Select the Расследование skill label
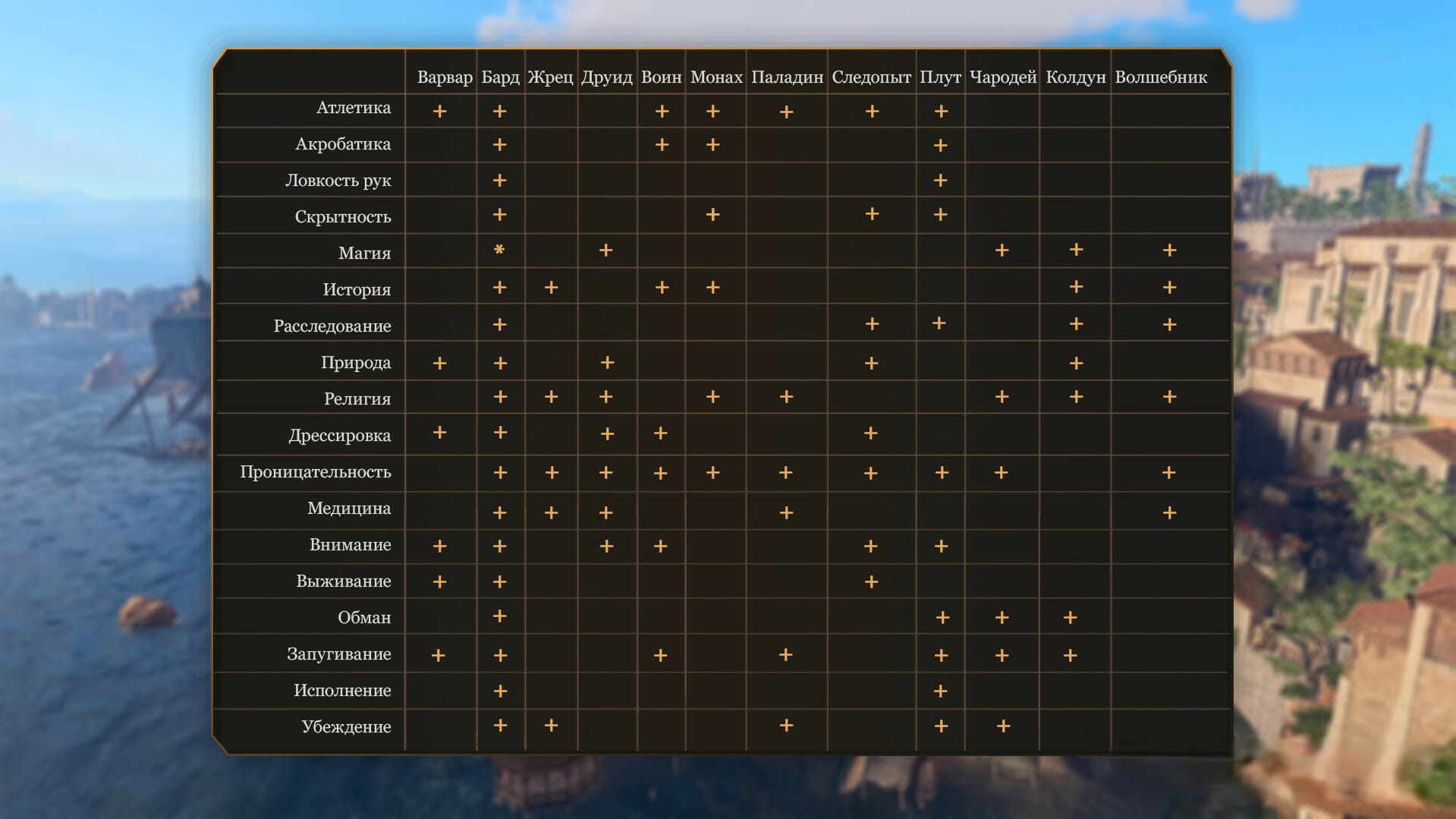 coord(332,326)
